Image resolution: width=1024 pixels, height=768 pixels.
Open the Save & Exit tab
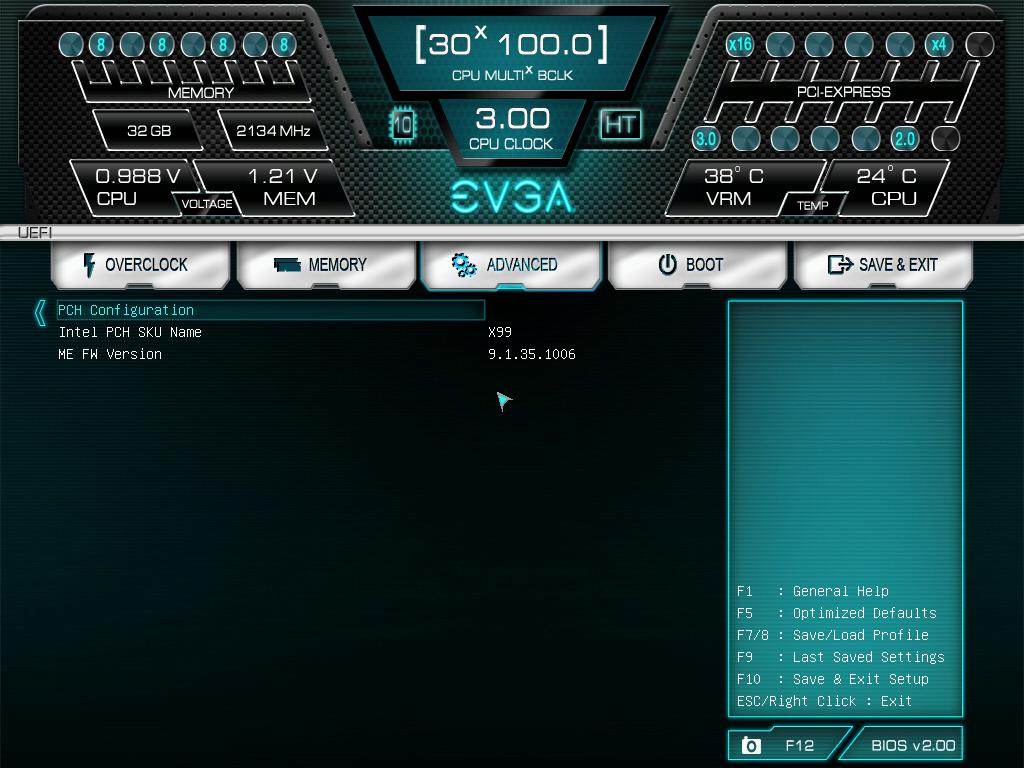coord(883,265)
